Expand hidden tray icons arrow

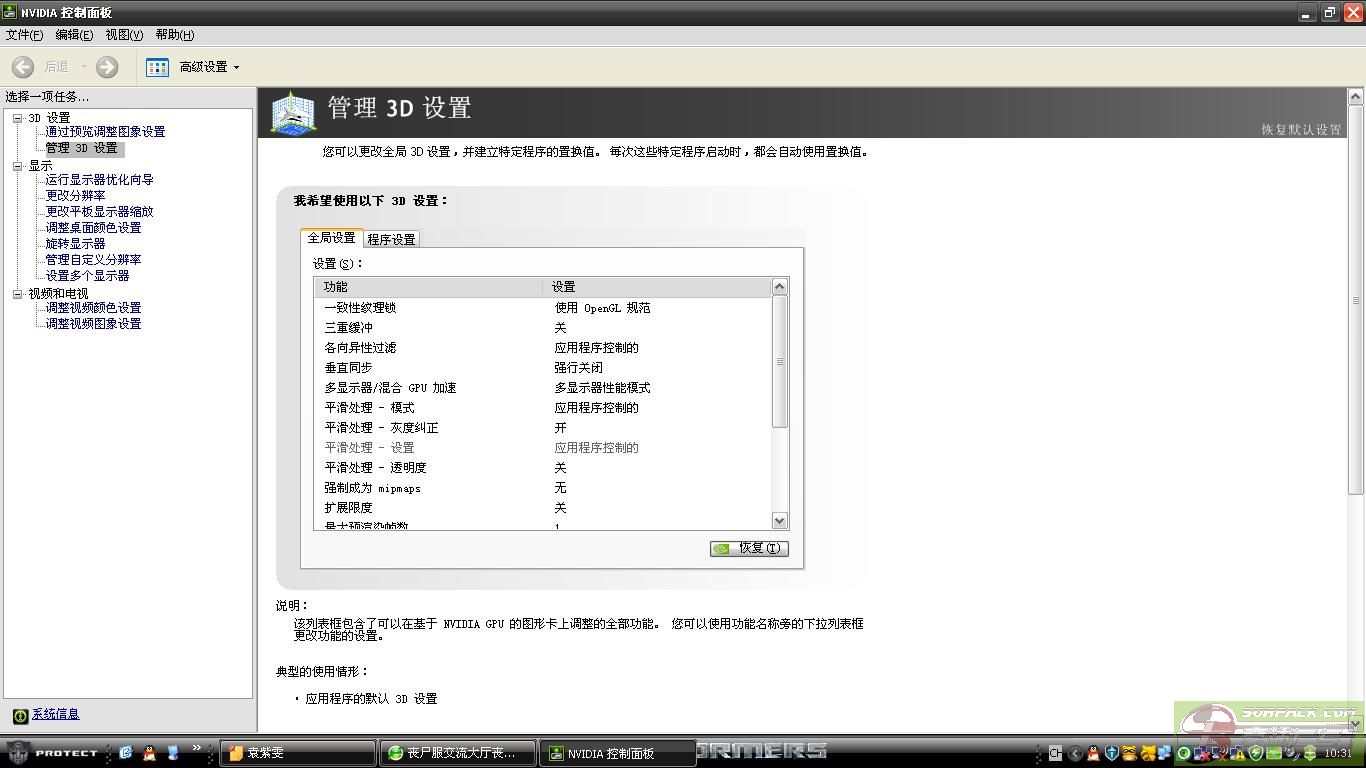1076,753
